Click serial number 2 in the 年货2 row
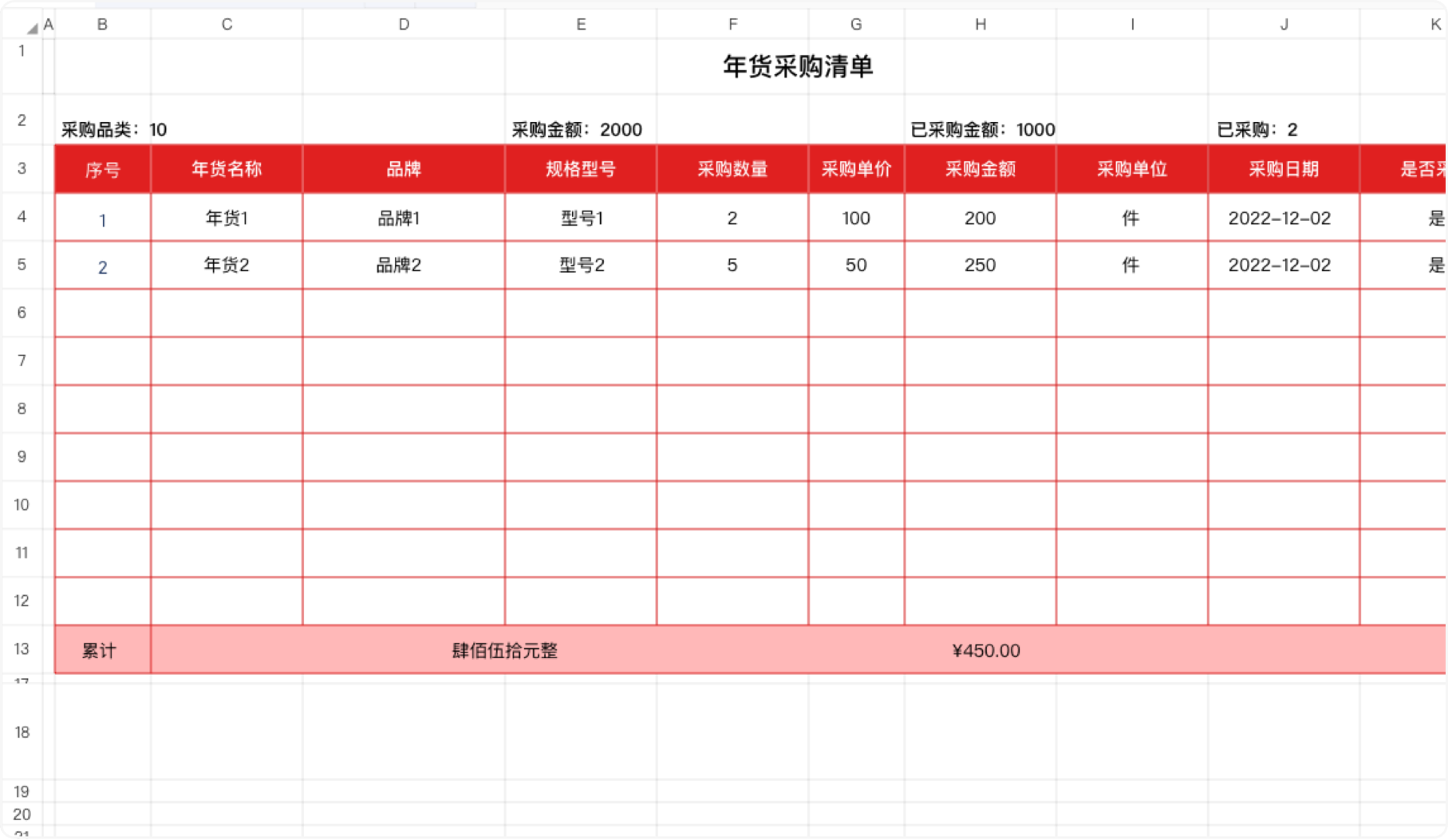The image size is (1448, 840). (x=103, y=266)
